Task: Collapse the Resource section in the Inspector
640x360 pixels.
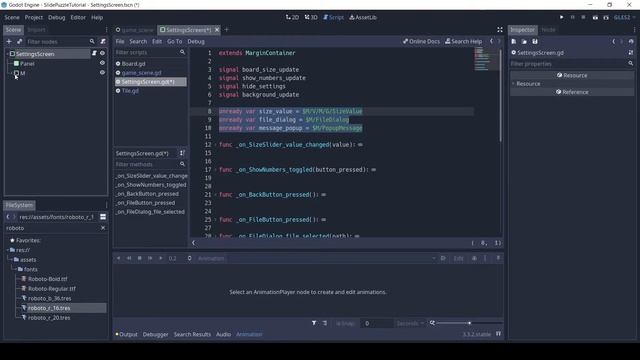Action: (513, 84)
